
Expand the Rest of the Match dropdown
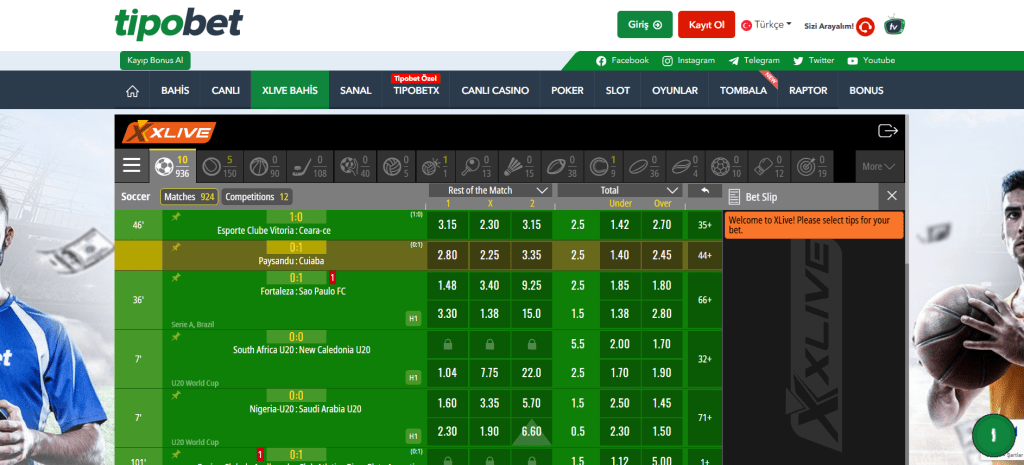[542, 190]
